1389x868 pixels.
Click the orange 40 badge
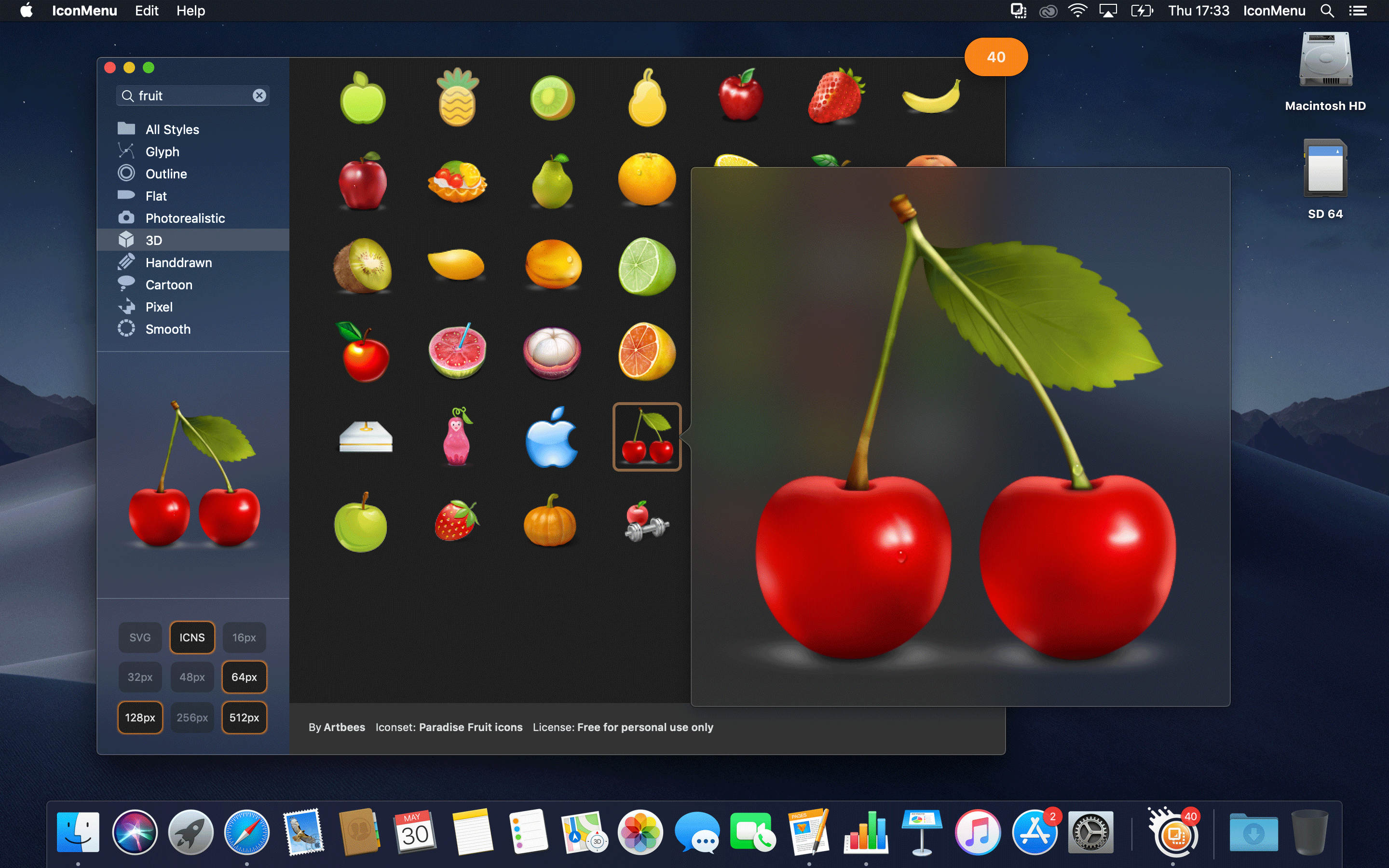point(996,57)
